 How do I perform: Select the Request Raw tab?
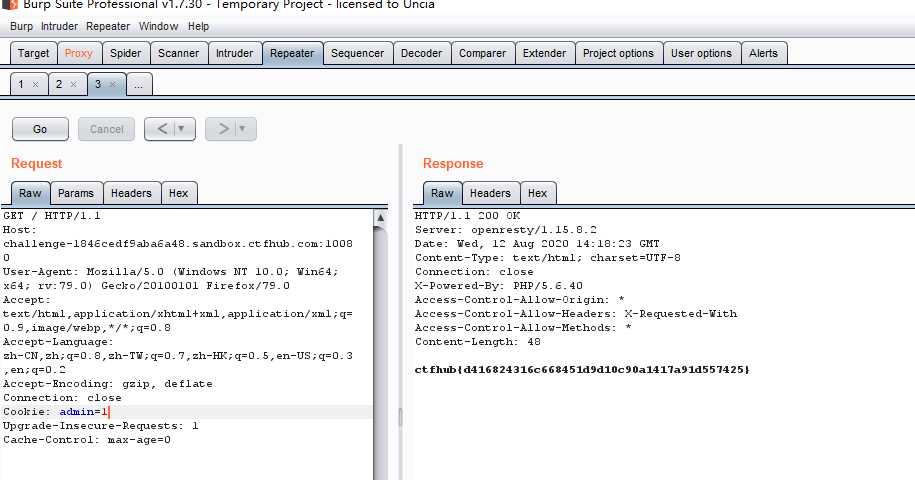point(30,193)
